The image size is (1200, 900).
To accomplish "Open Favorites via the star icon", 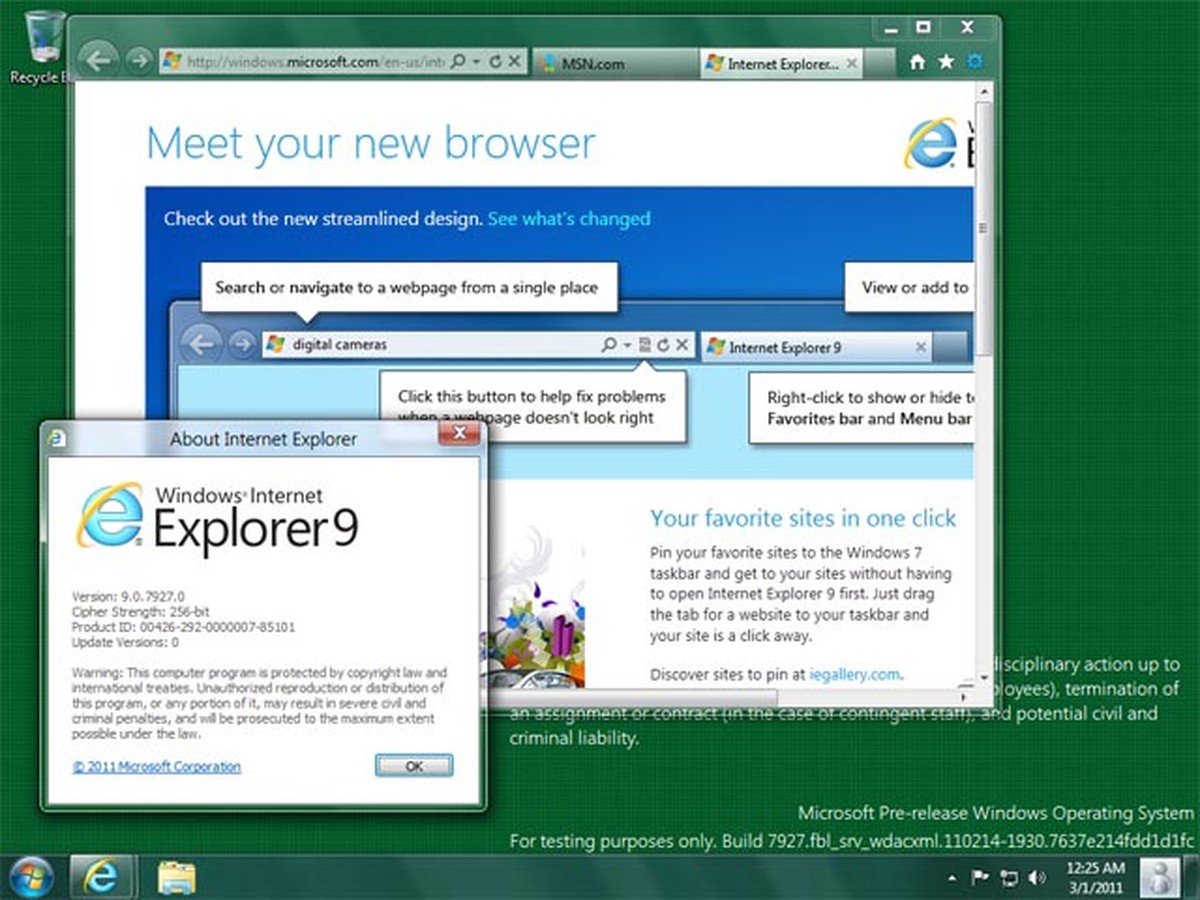I will (x=945, y=61).
